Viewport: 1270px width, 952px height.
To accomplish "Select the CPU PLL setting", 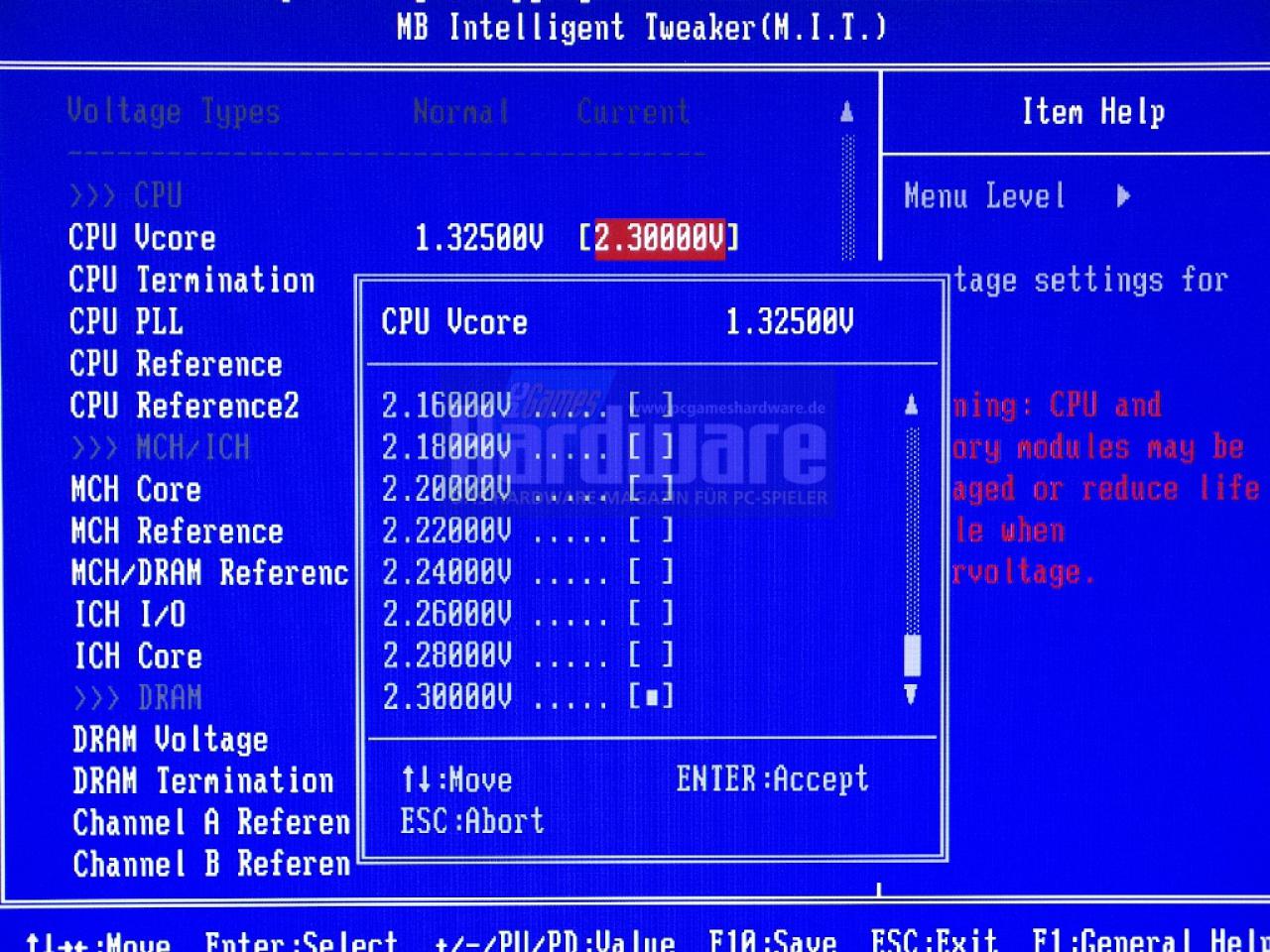I will 126,321.
